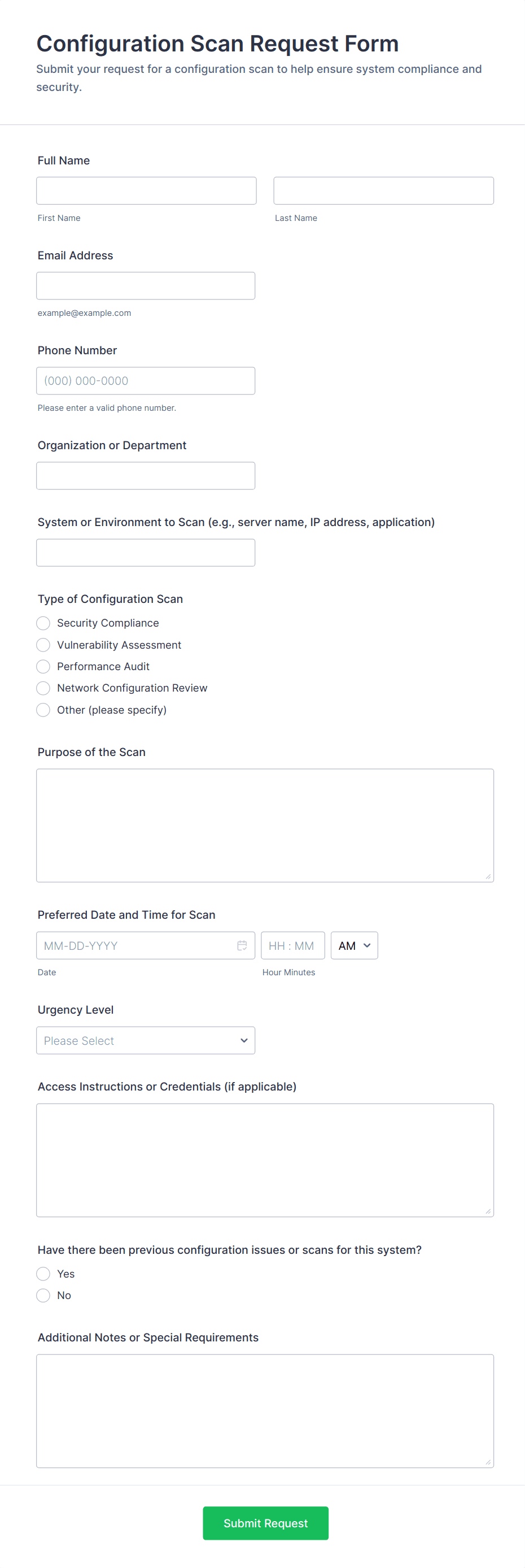Select Performance Audit option
Image resolution: width=525 pixels, height=1568 pixels.
[x=43, y=667]
